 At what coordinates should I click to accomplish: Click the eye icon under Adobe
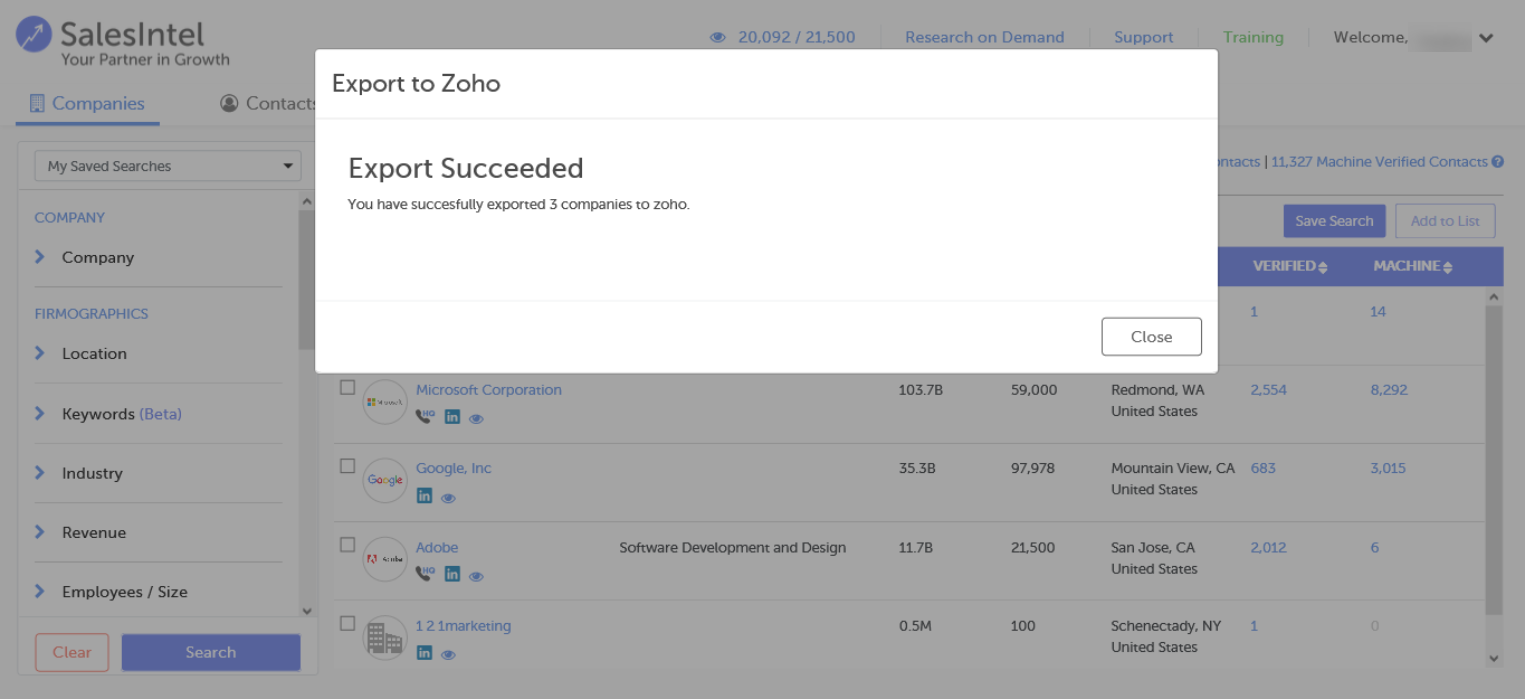[x=476, y=576]
